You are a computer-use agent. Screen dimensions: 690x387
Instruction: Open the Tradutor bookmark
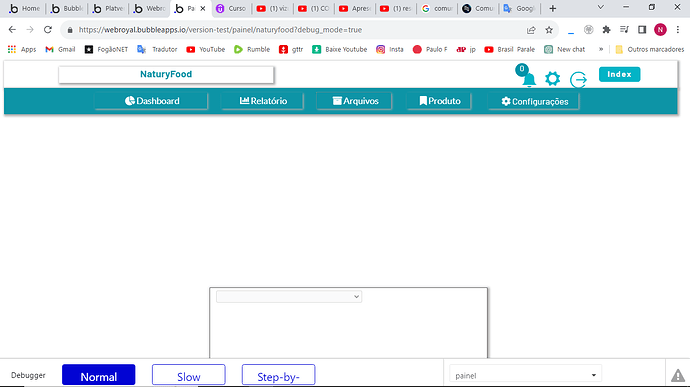pyautogui.click(x=157, y=49)
